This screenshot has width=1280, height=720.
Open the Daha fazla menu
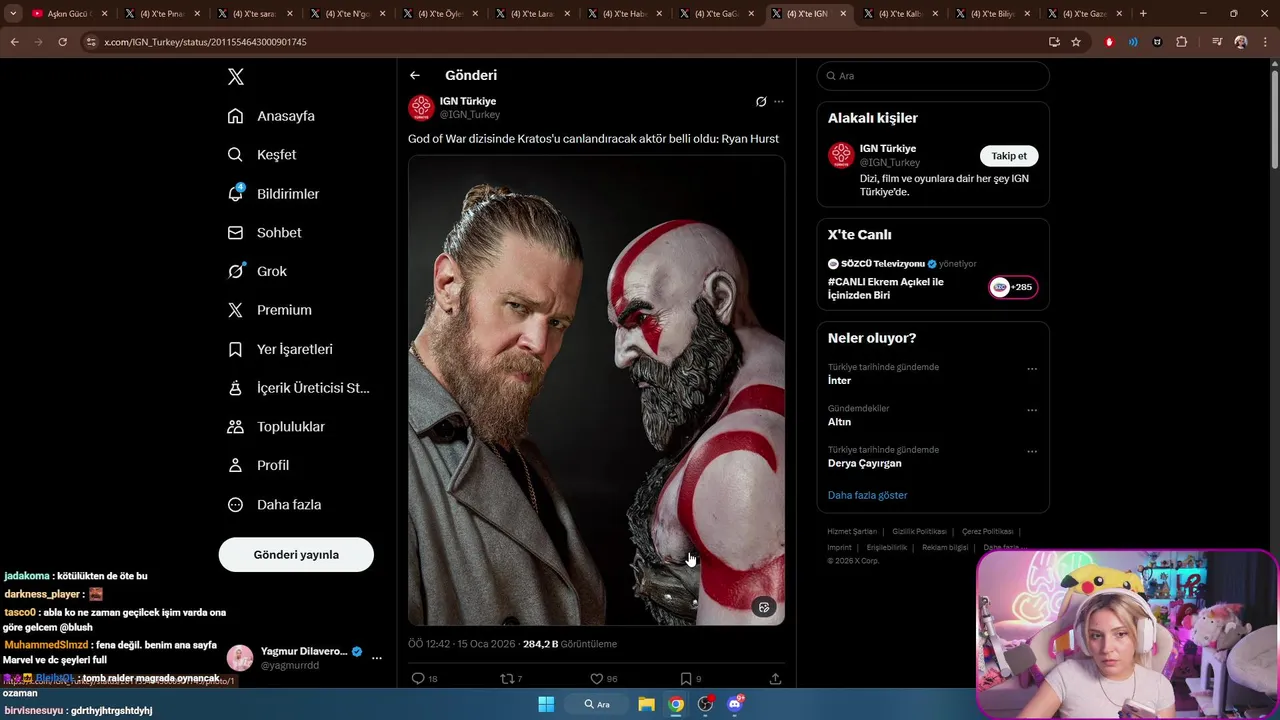274,505
